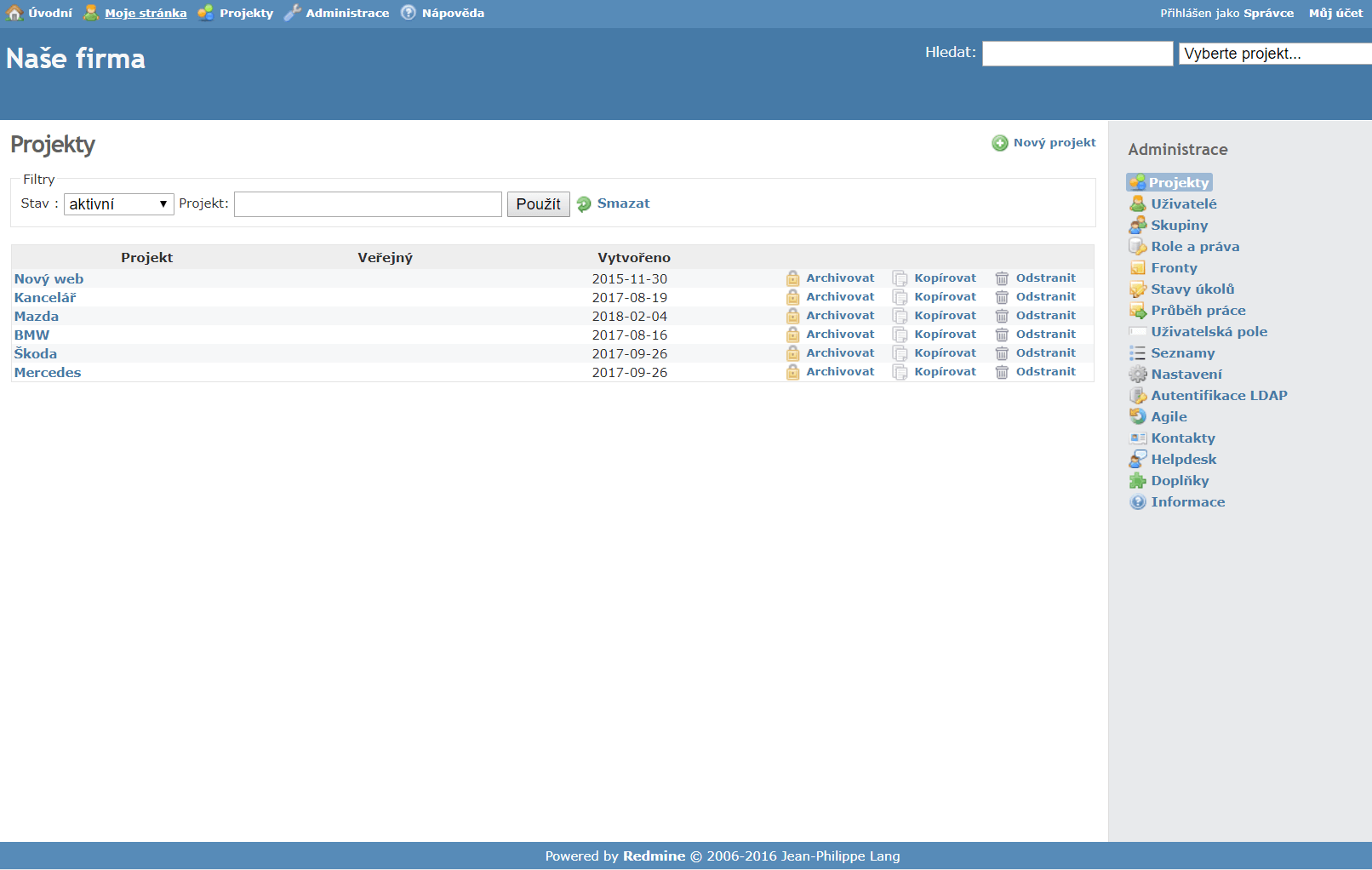This screenshot has height=870, width=1372.
Task: Click the copy icon in the Škoda row
Action: pos(900,353)
